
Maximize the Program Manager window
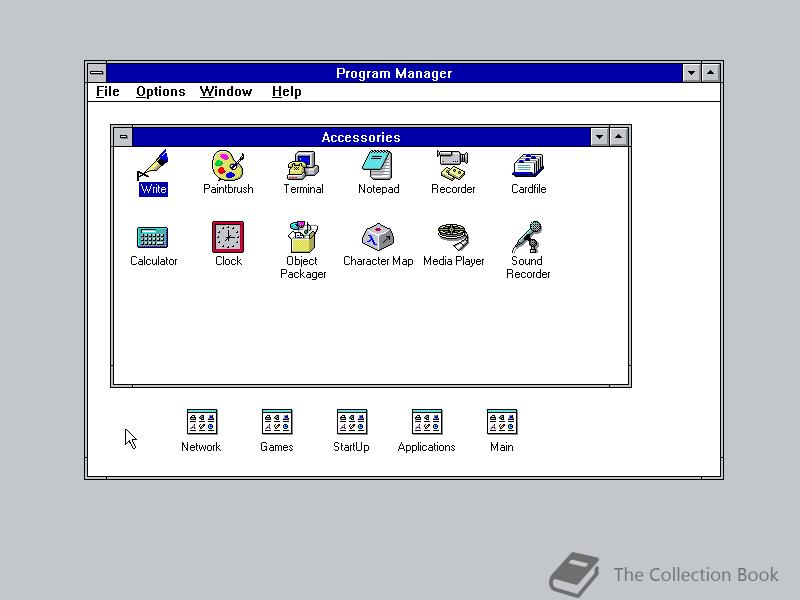coord(710,73)
